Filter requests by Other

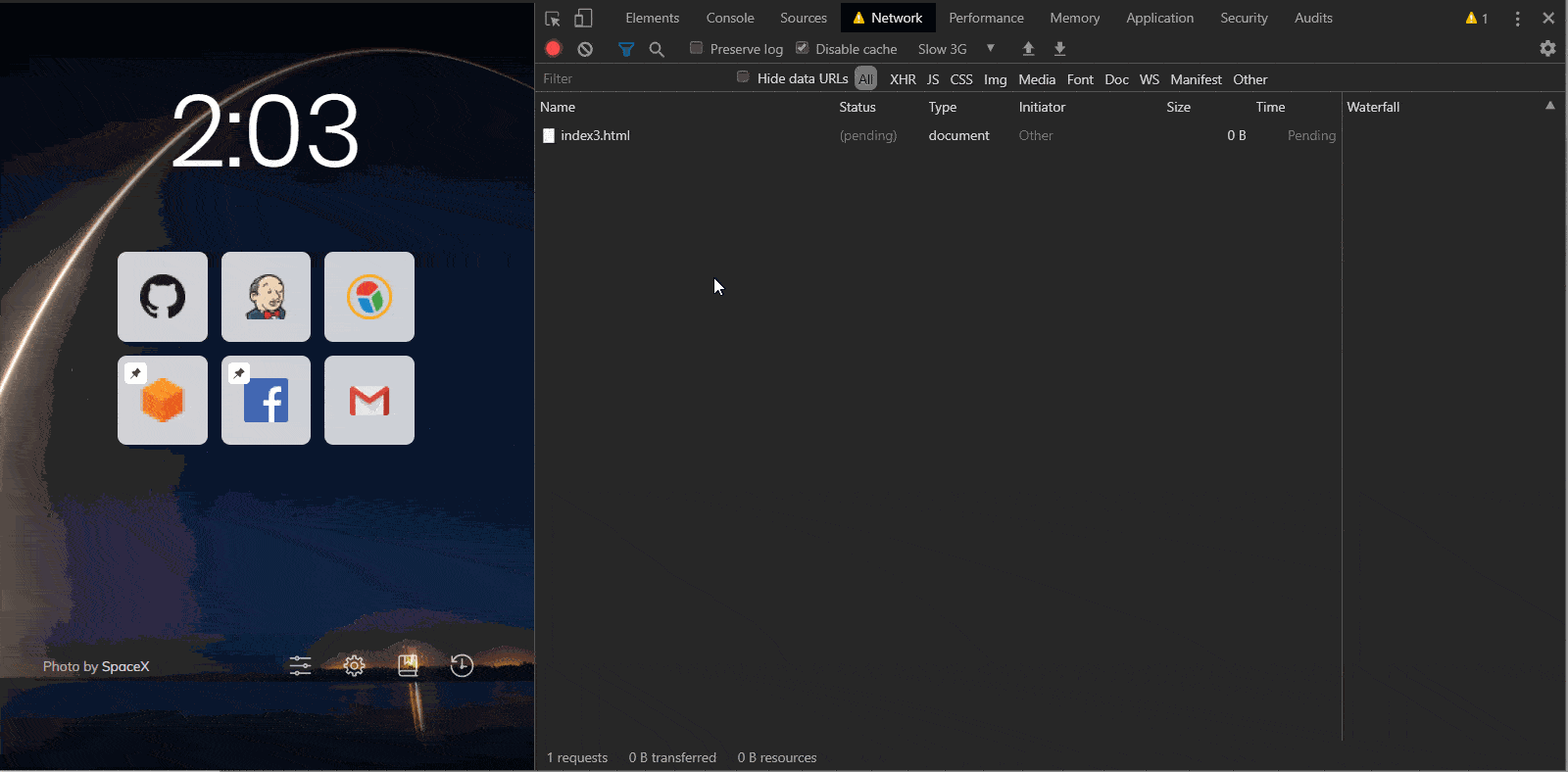pos(1250,79)
